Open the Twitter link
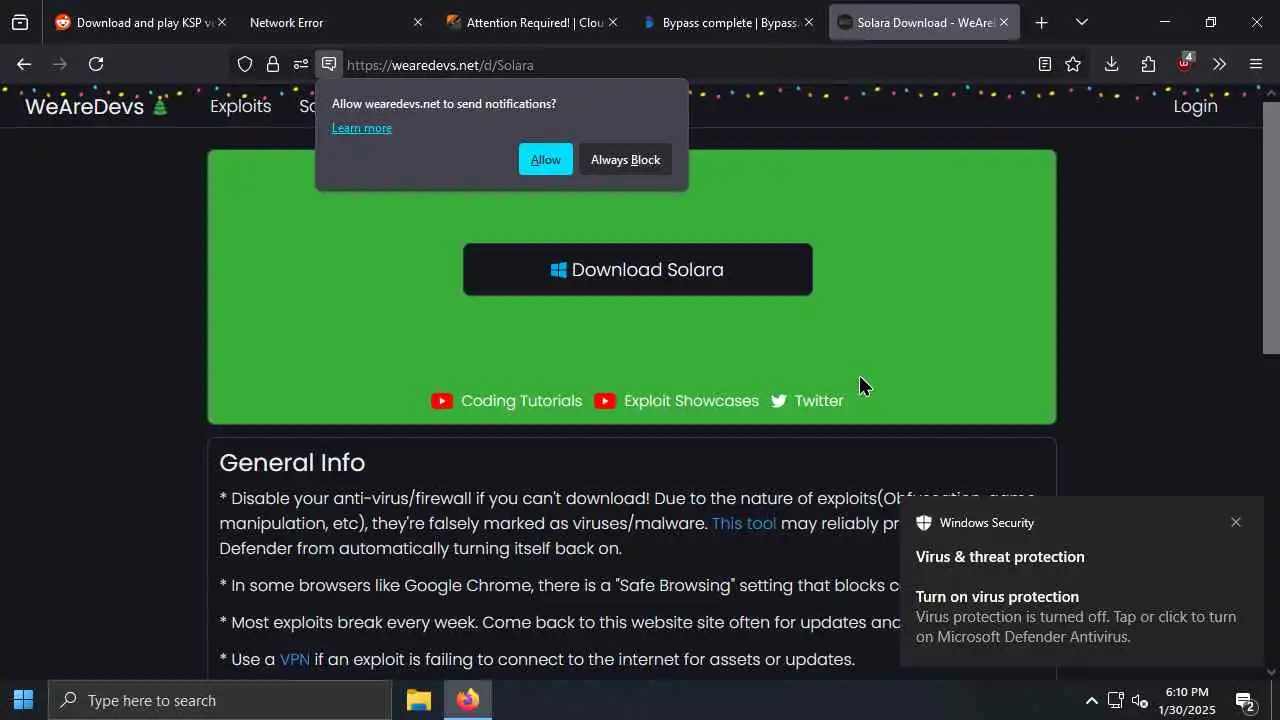Image resolution: width=1280 pixels, height=720 pixels. [x=807, y=401]
